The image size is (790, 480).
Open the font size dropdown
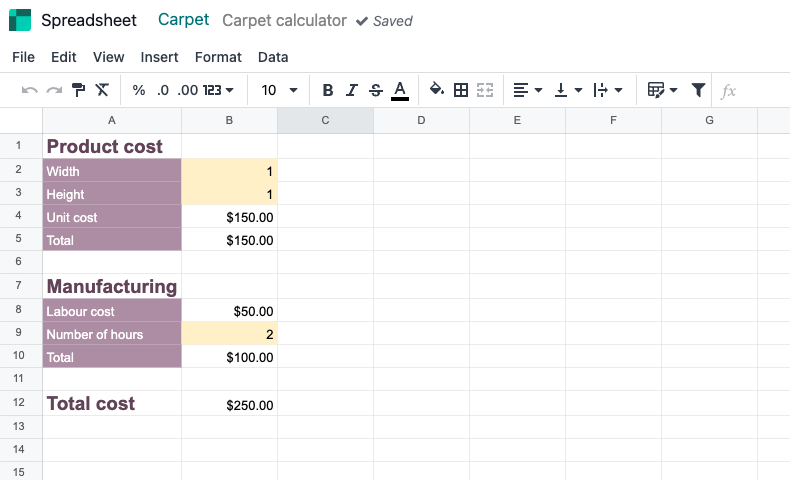tap(280, 90)
